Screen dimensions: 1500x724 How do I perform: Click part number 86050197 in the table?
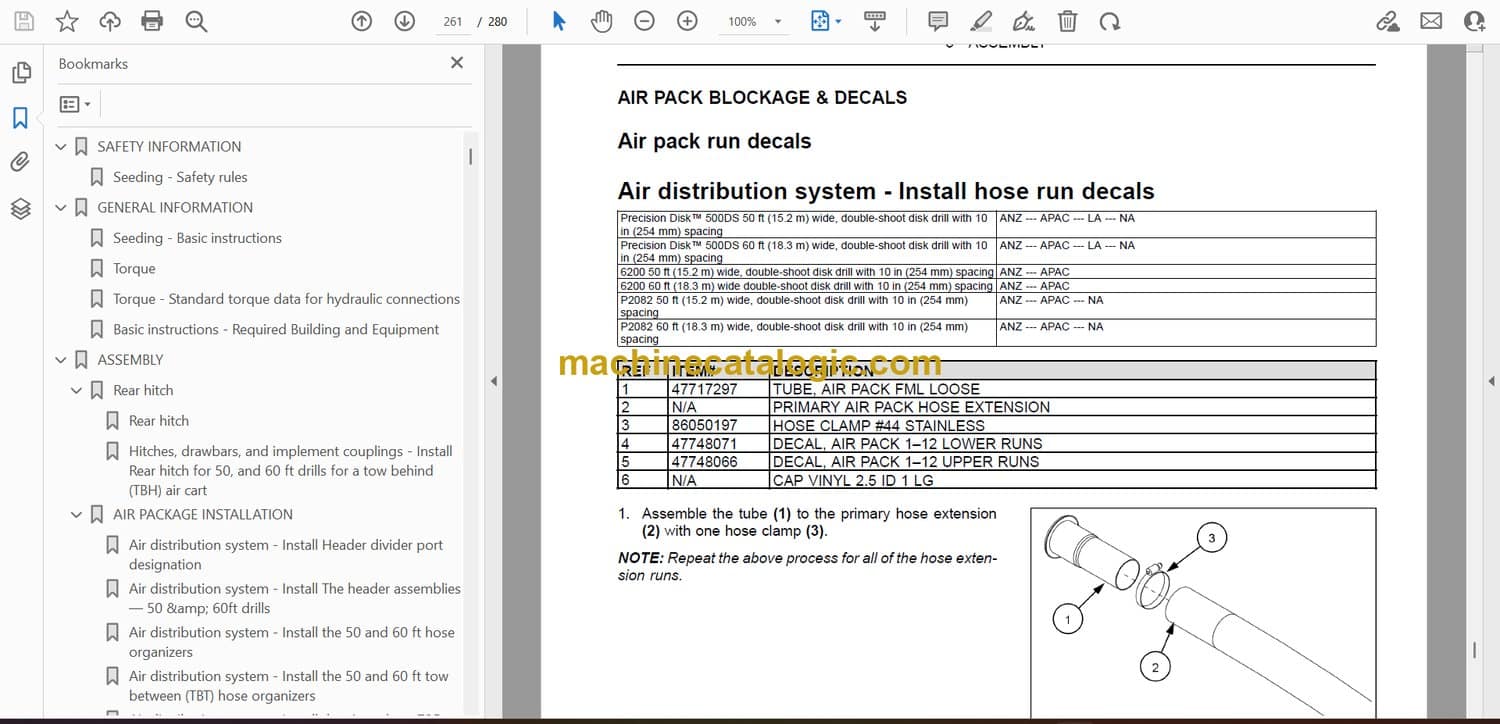[x=705, y=425]
